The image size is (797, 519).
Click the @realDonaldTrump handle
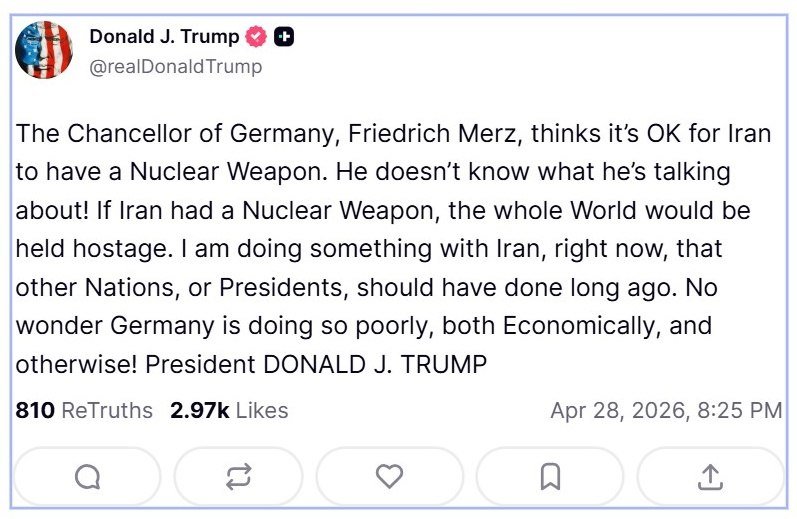pos(176,66)
